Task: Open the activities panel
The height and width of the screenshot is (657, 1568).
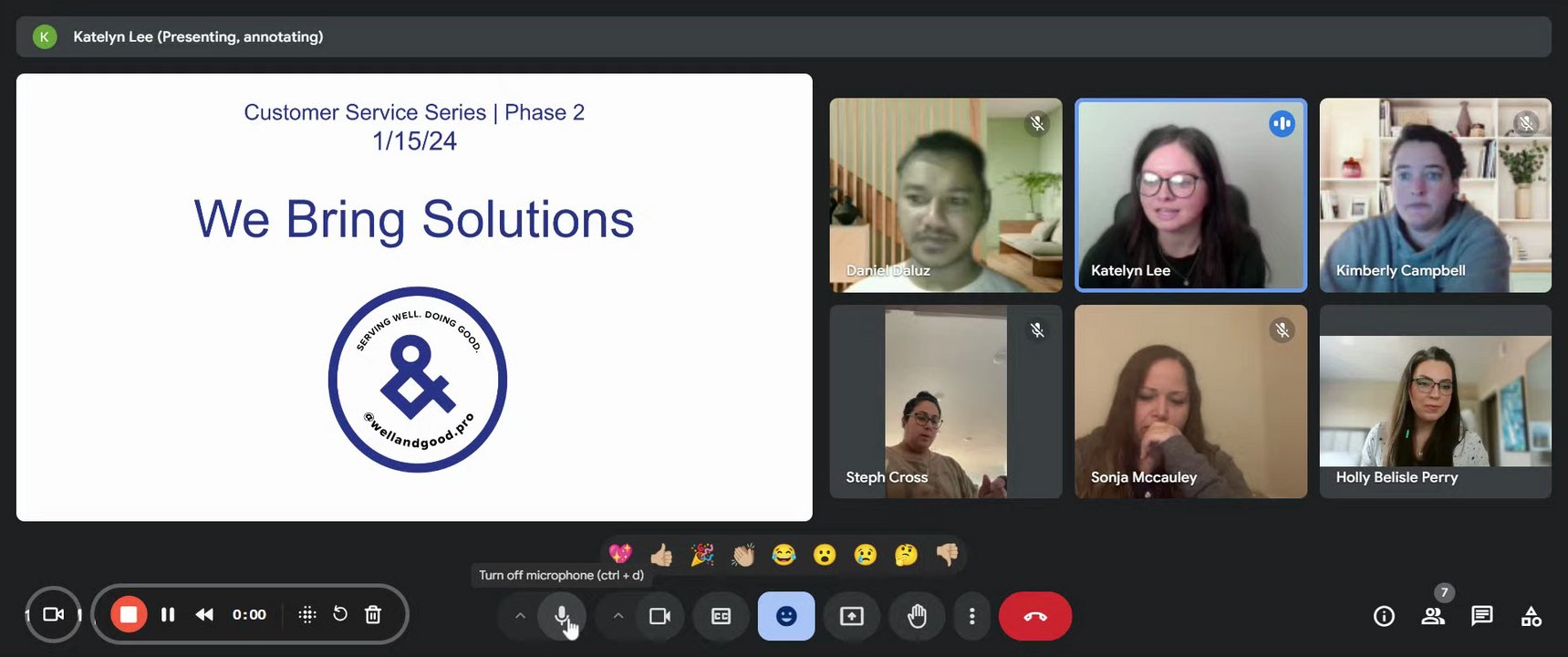Action: point(1532,617)
